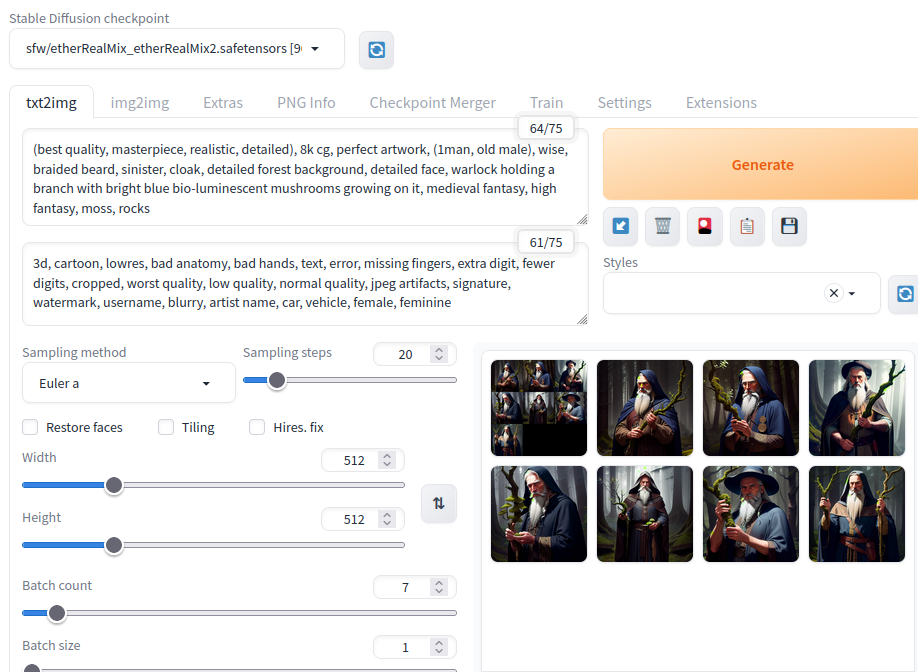Click the Height stepper arrows
918x672 pixels.
tap(386, 519)
